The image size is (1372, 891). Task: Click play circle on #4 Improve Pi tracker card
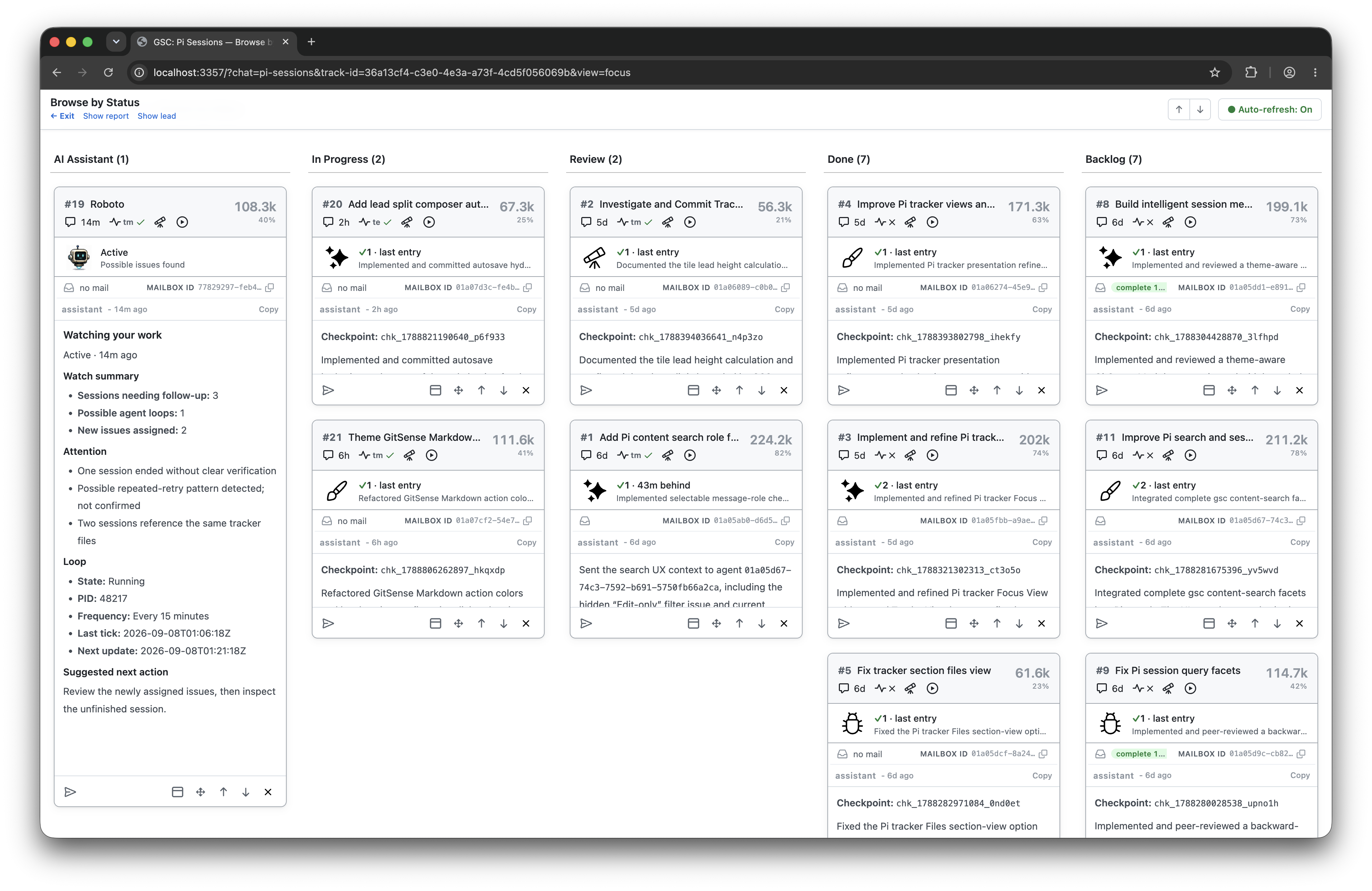[932, 222]
